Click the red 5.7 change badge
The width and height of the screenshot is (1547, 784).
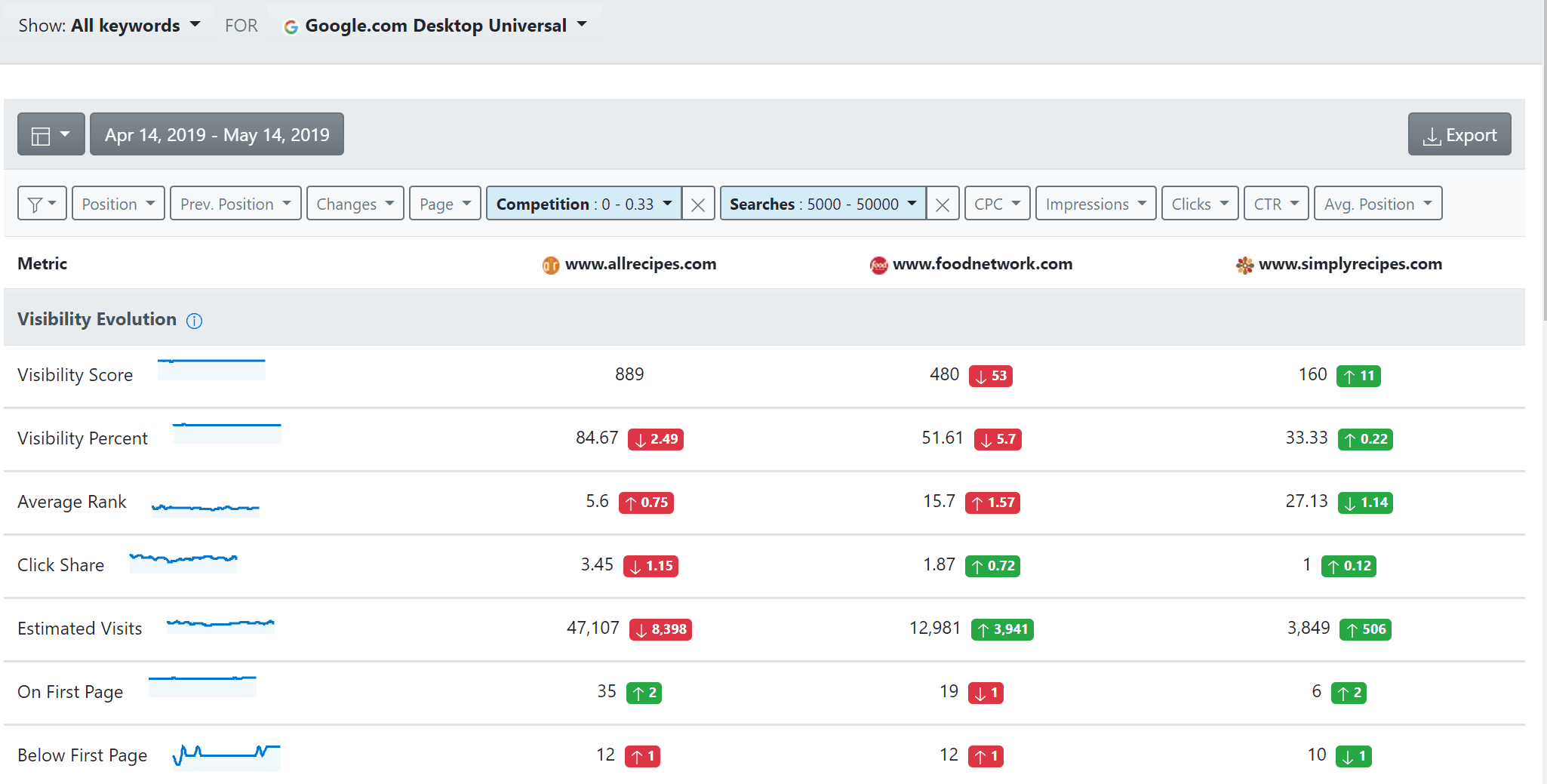(x=998, y=439)
